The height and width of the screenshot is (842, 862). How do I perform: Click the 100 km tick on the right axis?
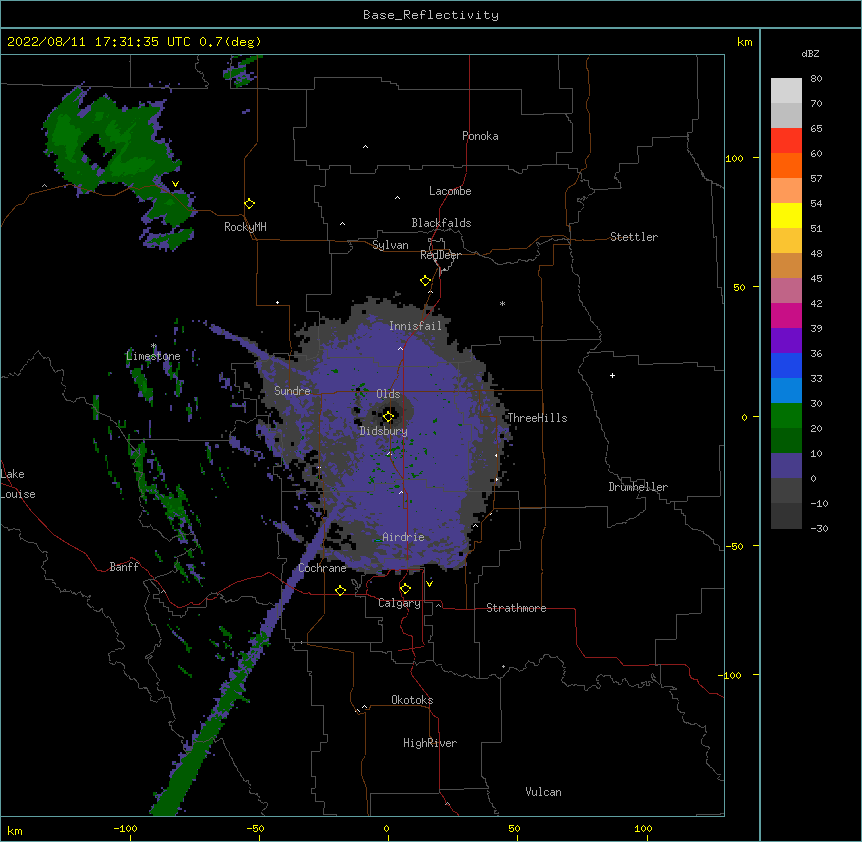734,158
